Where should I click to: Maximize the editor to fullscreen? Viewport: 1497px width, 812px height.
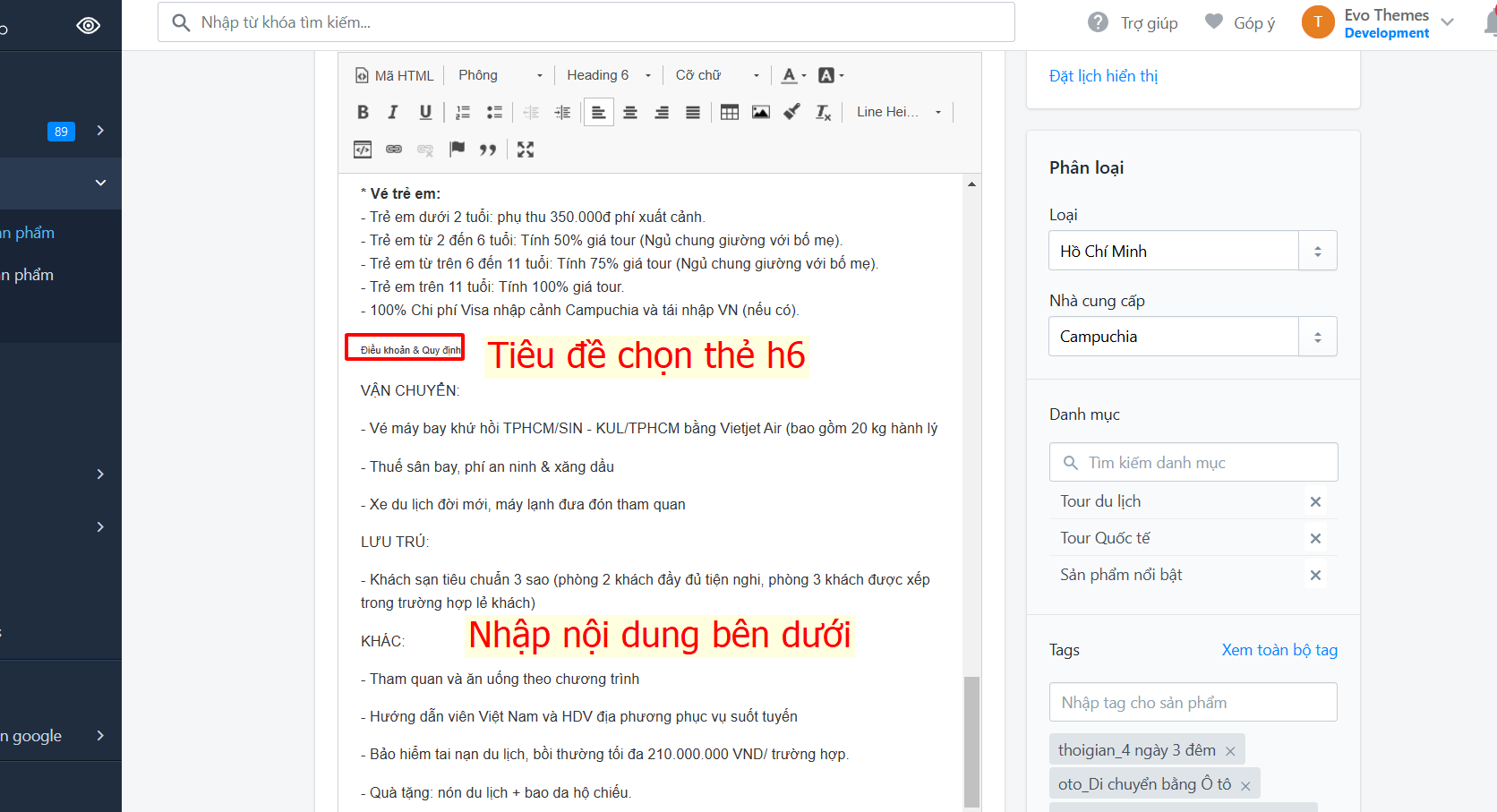(x=526, y=150)
